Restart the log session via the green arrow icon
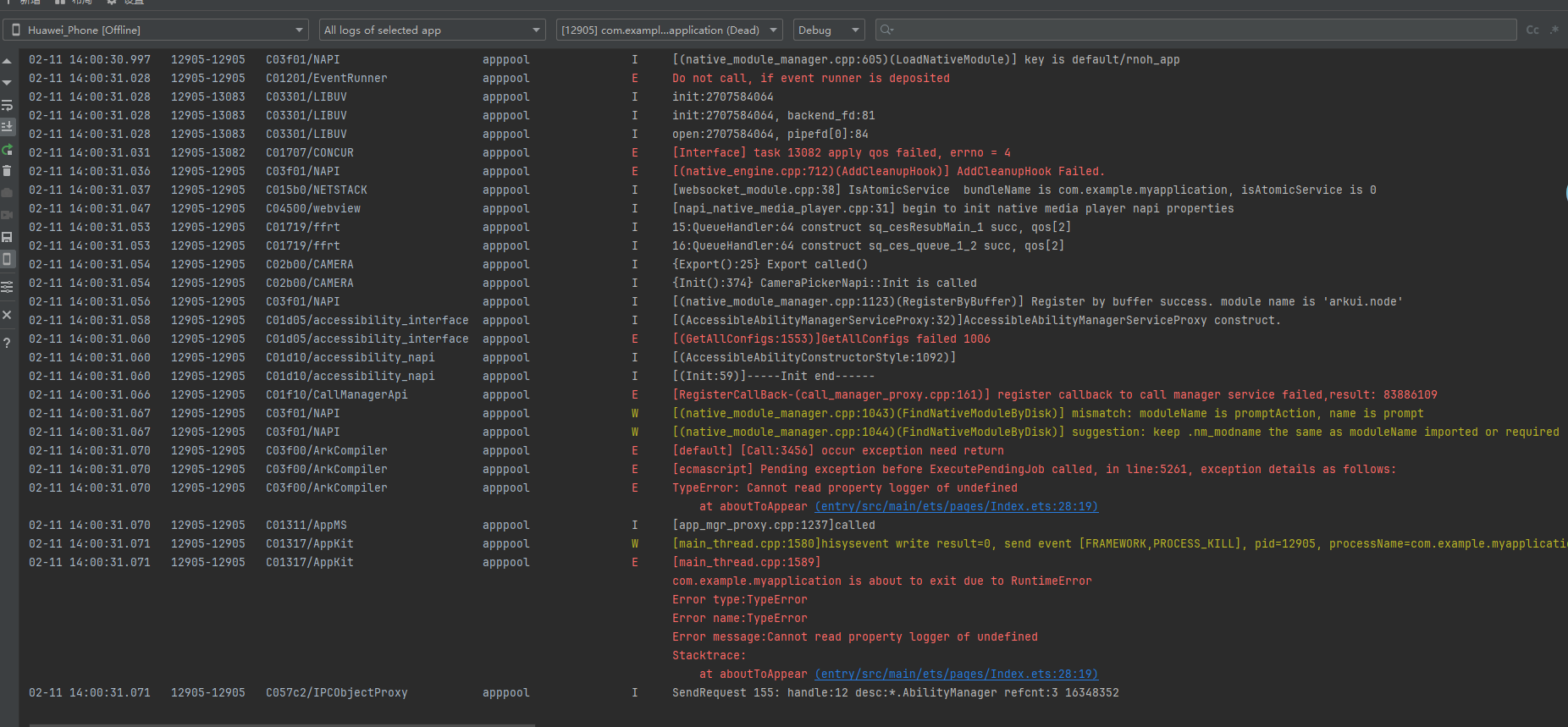 pyautogui.click(x=7, y=149)
